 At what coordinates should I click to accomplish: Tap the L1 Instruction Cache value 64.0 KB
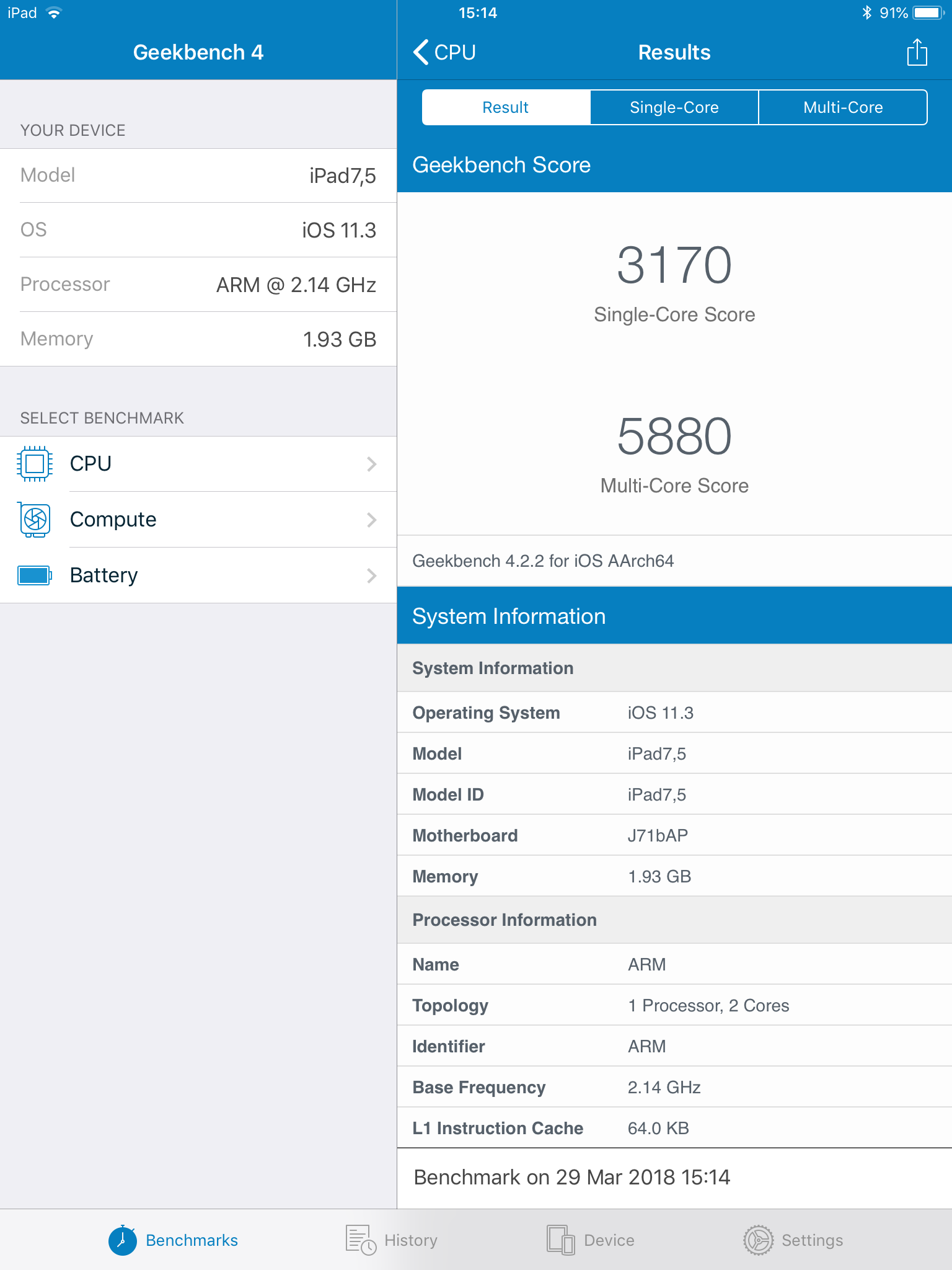[658, 1128]
